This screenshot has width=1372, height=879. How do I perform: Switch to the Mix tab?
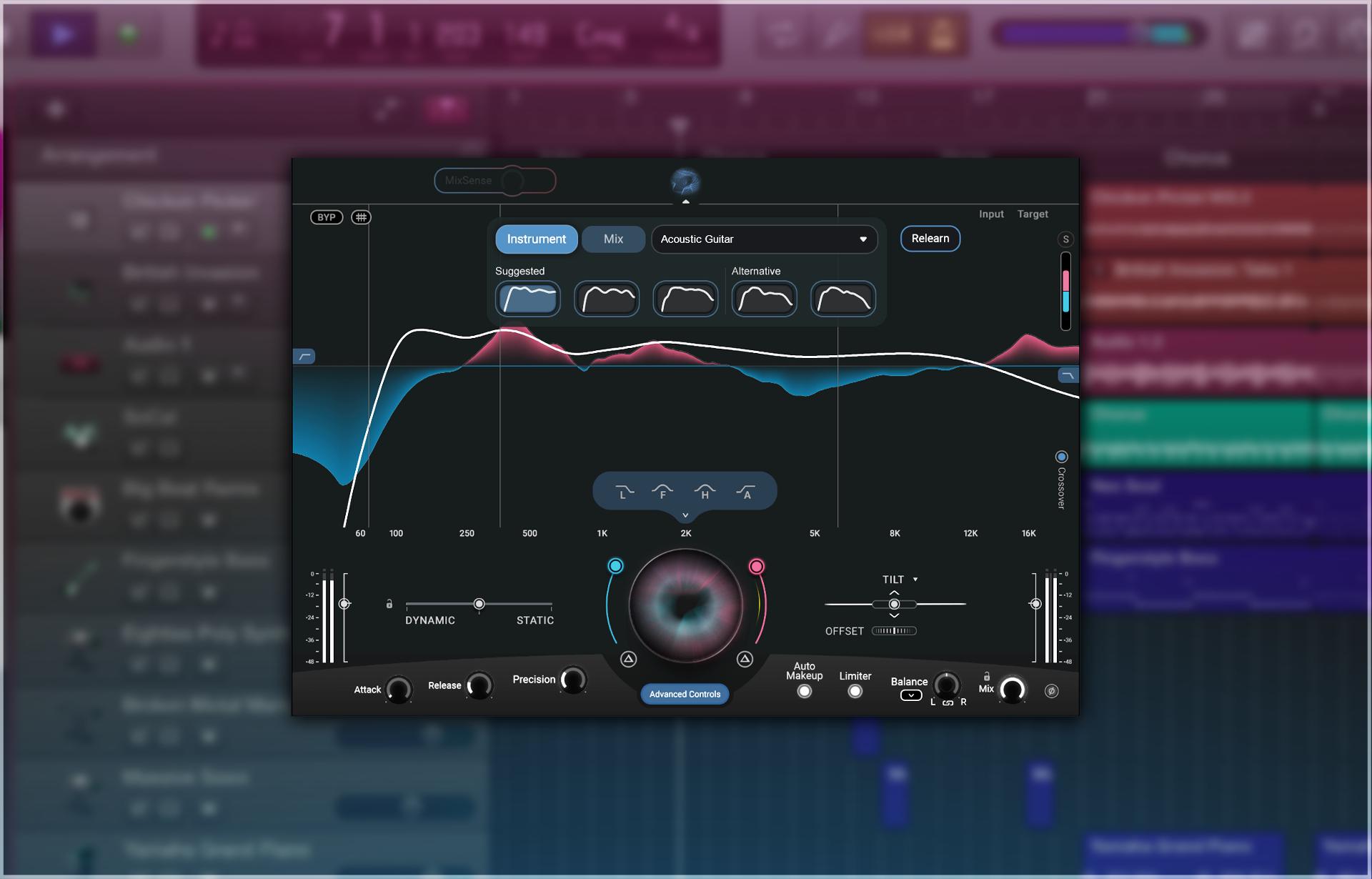[613, 239]
